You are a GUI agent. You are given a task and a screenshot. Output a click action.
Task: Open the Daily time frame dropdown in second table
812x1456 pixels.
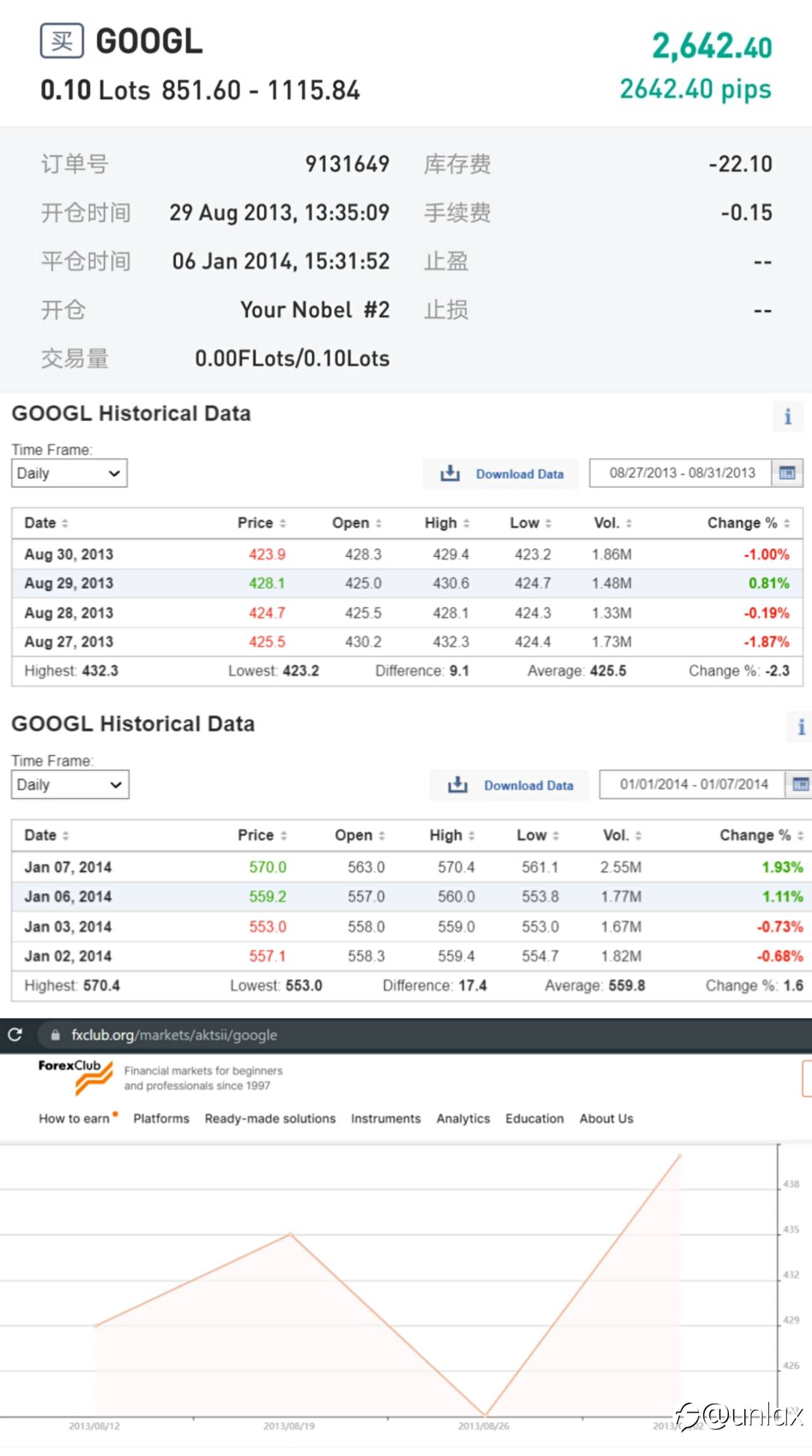[70, 784]
